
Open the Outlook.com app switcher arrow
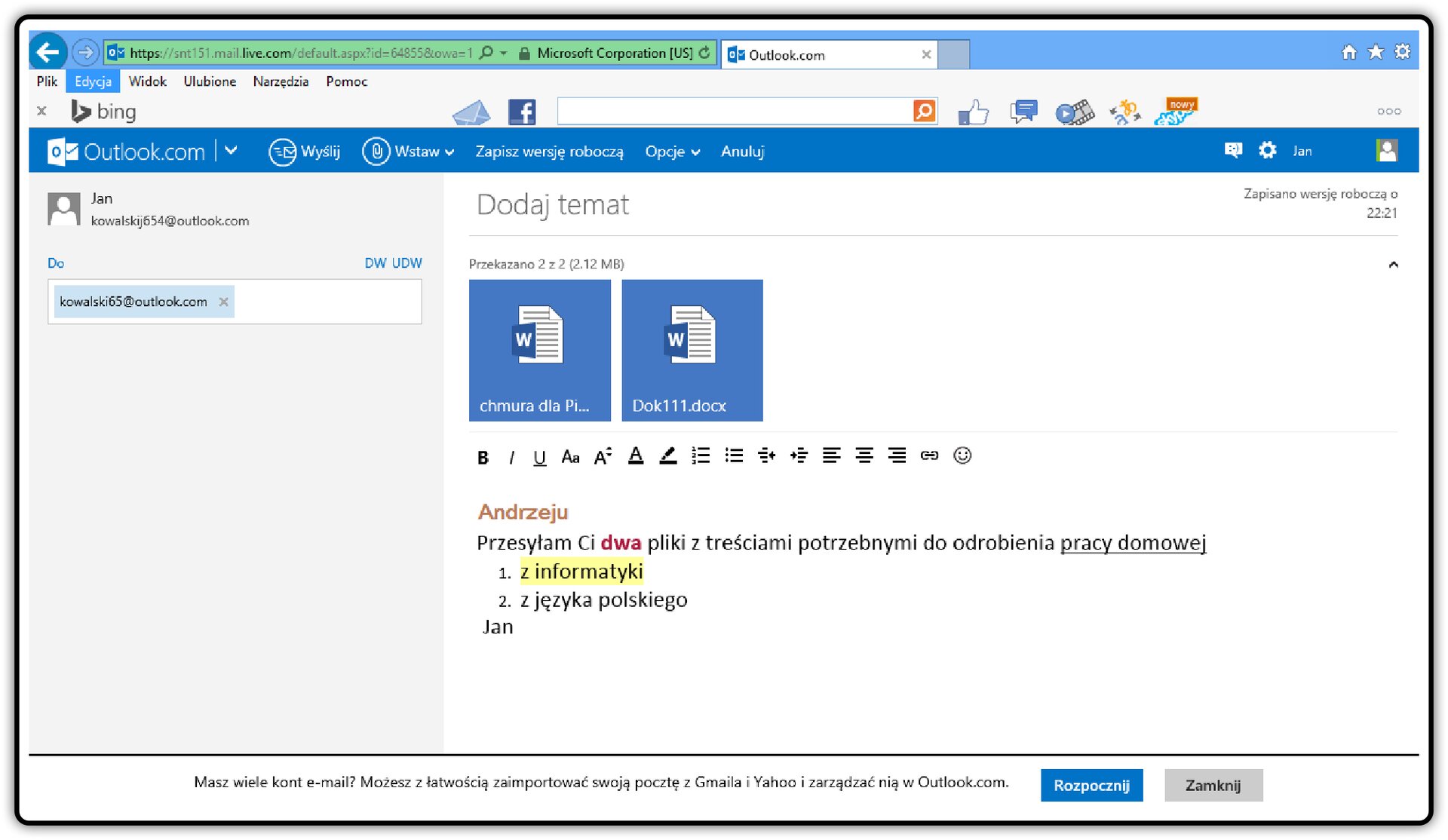tap(231, 151)
